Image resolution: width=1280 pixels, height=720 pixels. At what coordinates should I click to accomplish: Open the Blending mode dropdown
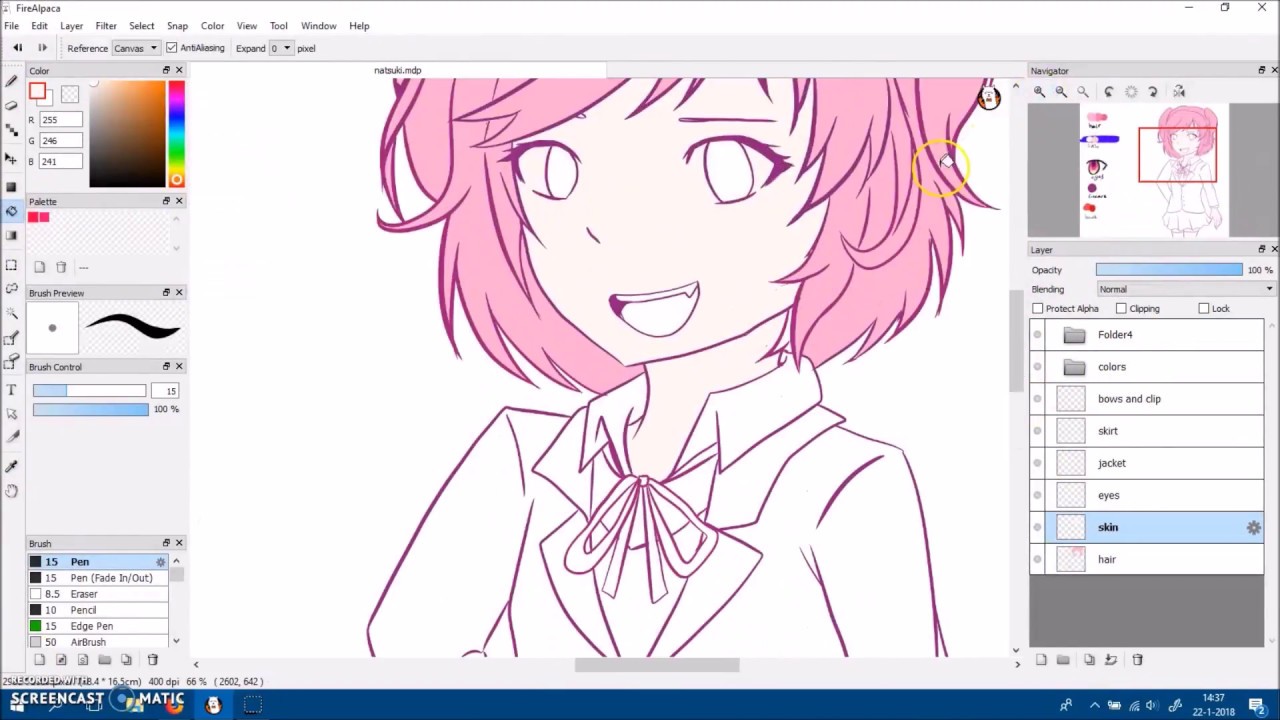(x=1185, y=289)
